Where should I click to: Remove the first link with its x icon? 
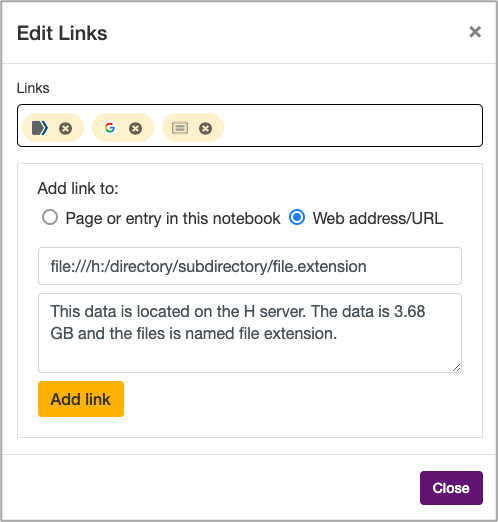click(x=65, y=128)
